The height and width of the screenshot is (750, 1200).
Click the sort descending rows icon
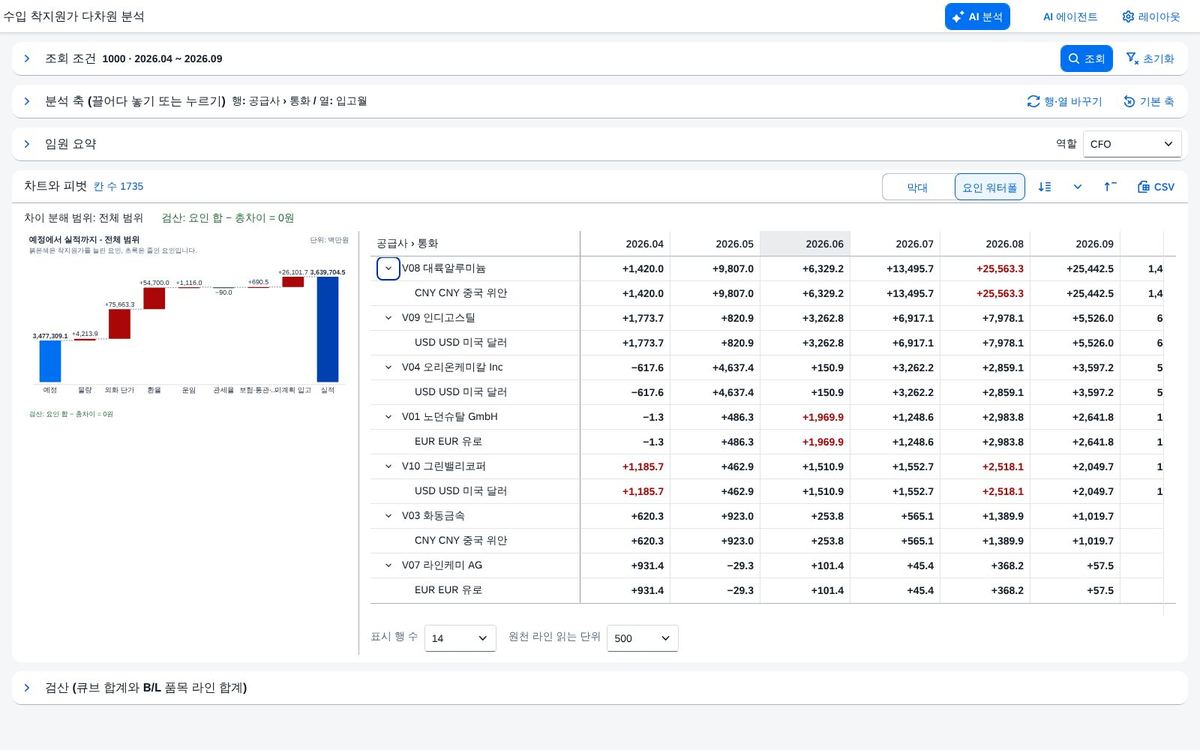tap(1045, 187)
